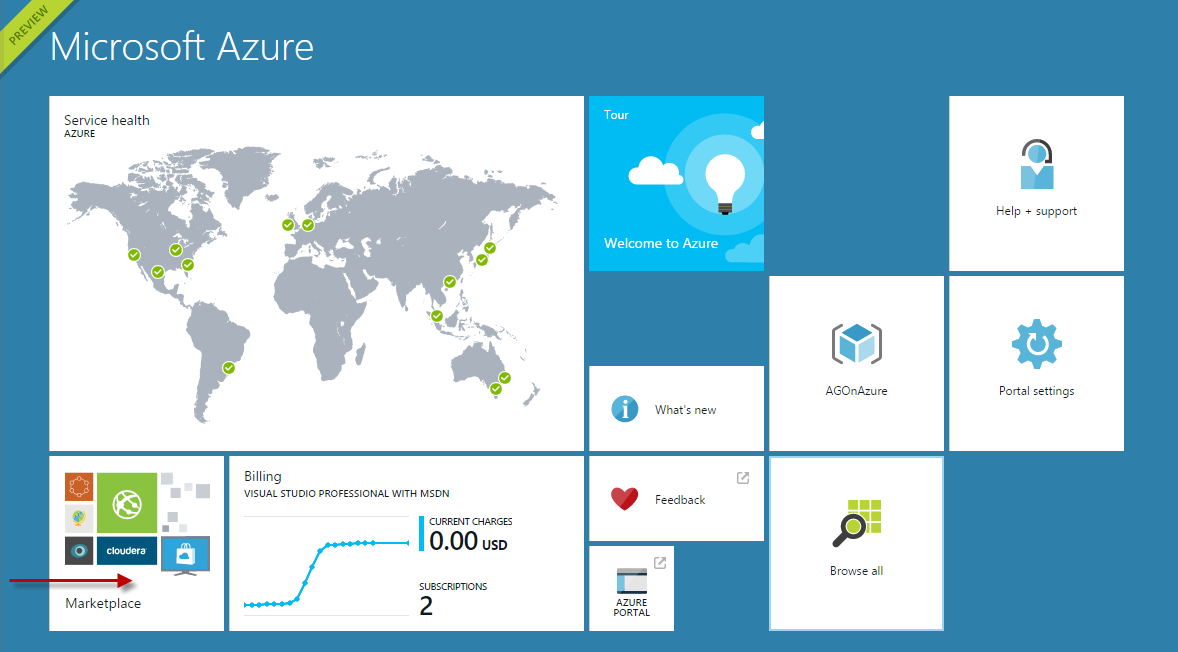Viewport: 1178px width, 652px height.
Task: Click the Service health title
Action: click(x=107, y=120)
